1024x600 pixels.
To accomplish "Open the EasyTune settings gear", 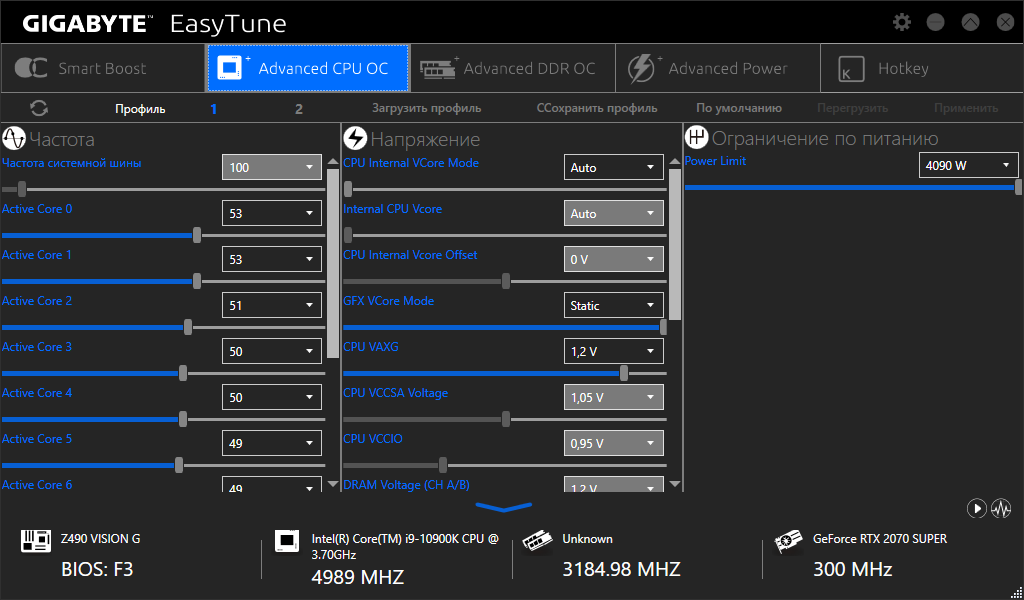I will [902, 22].
